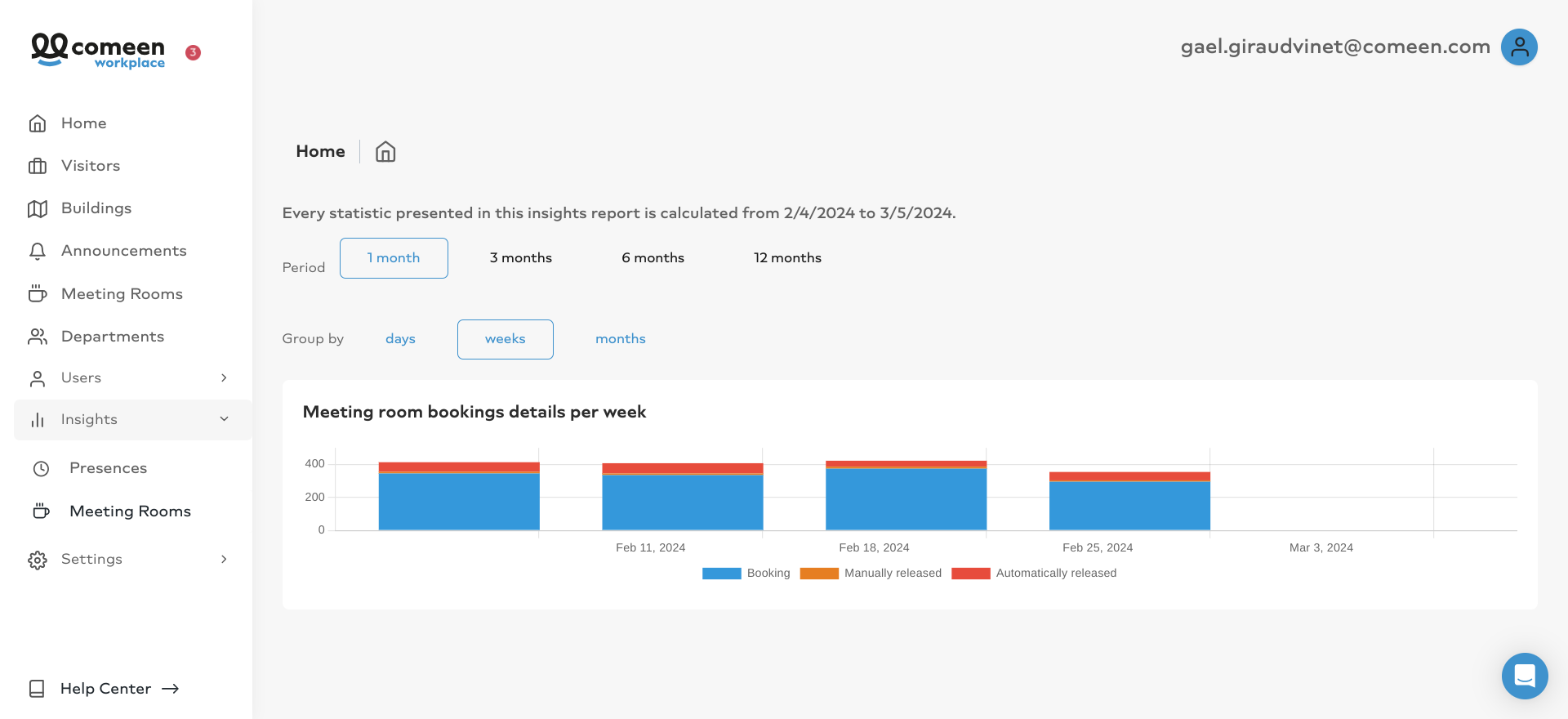Image resolution: width=1568 pixels, height=719 pixels.
Task: Click the Home house icon in sidebar
Action: tap(38, 123)
